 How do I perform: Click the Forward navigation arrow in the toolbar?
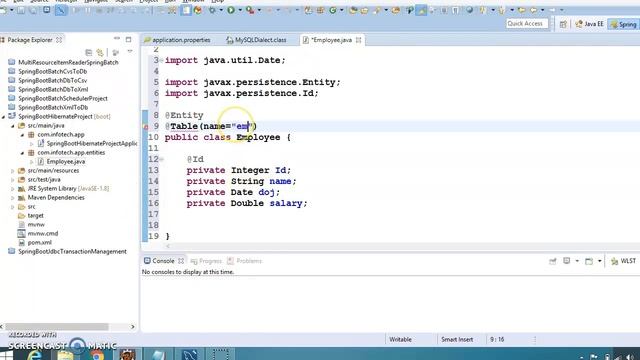pyautogui.click(x=552, y=10)
